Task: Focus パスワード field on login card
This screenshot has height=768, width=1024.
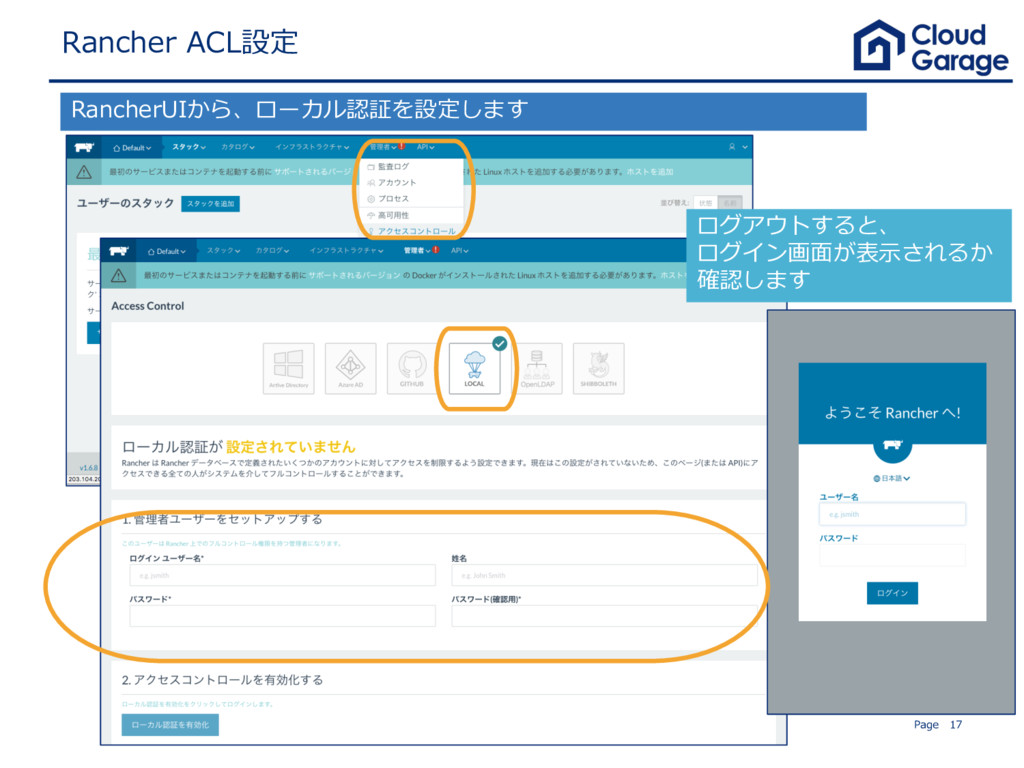Action: [892, 555]
